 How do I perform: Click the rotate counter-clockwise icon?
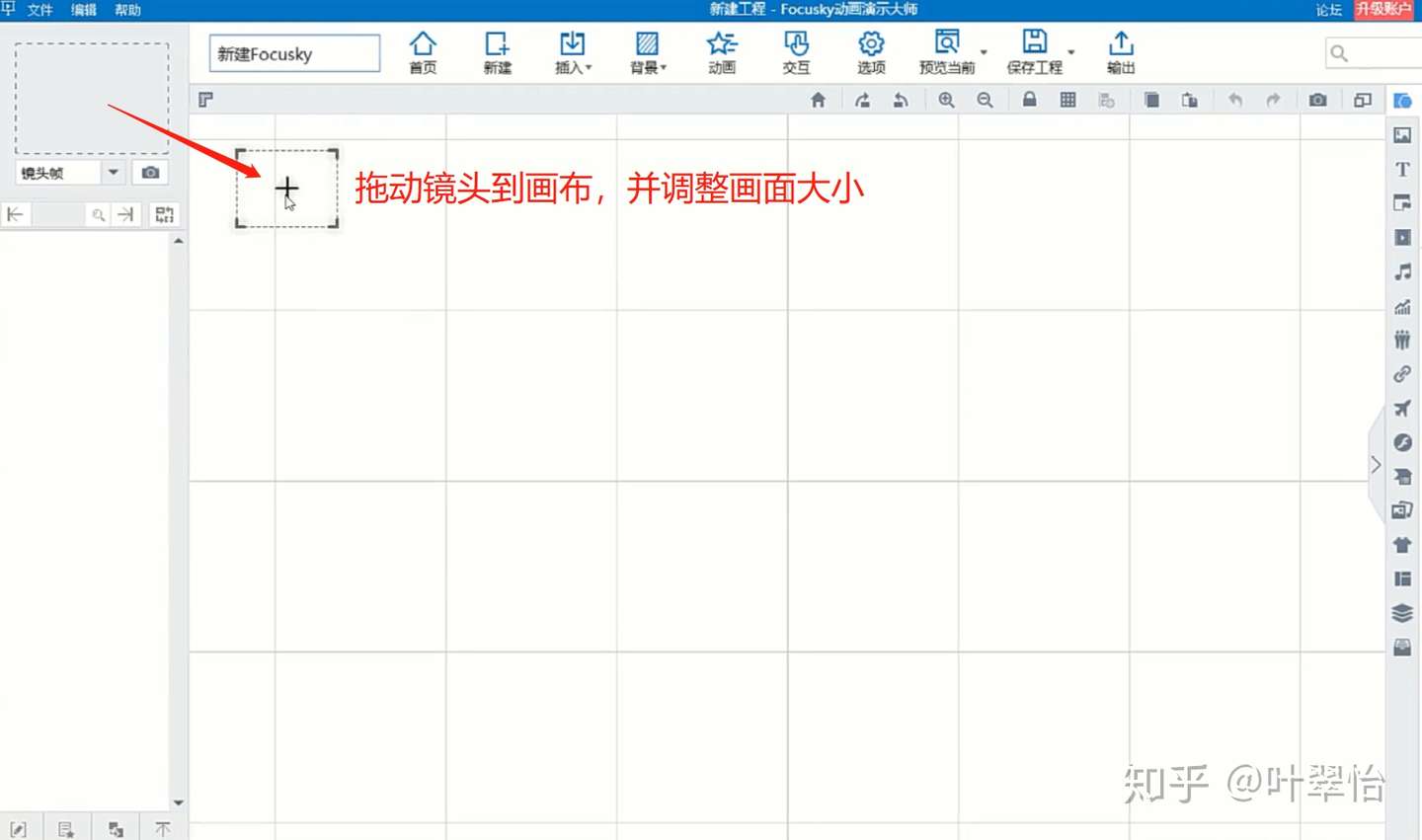(x=901, y=100)
